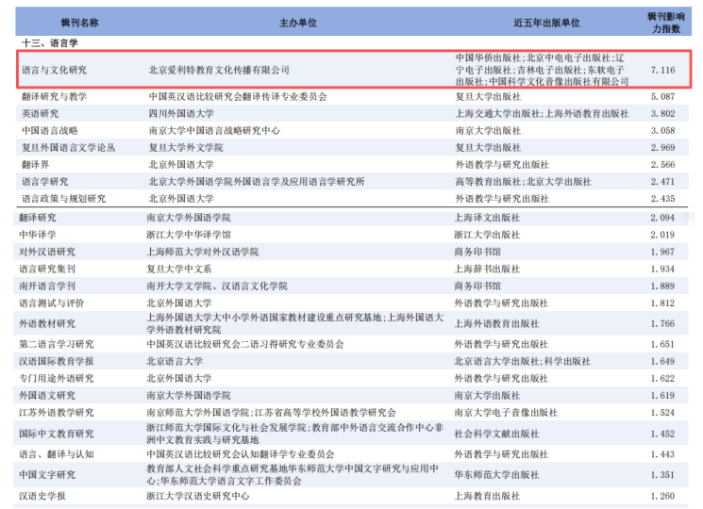Image resolution: width=703 pixels, height=509 pixels.
Task: Select journal name 翻译研究与教学
Action: click(54, 96)
